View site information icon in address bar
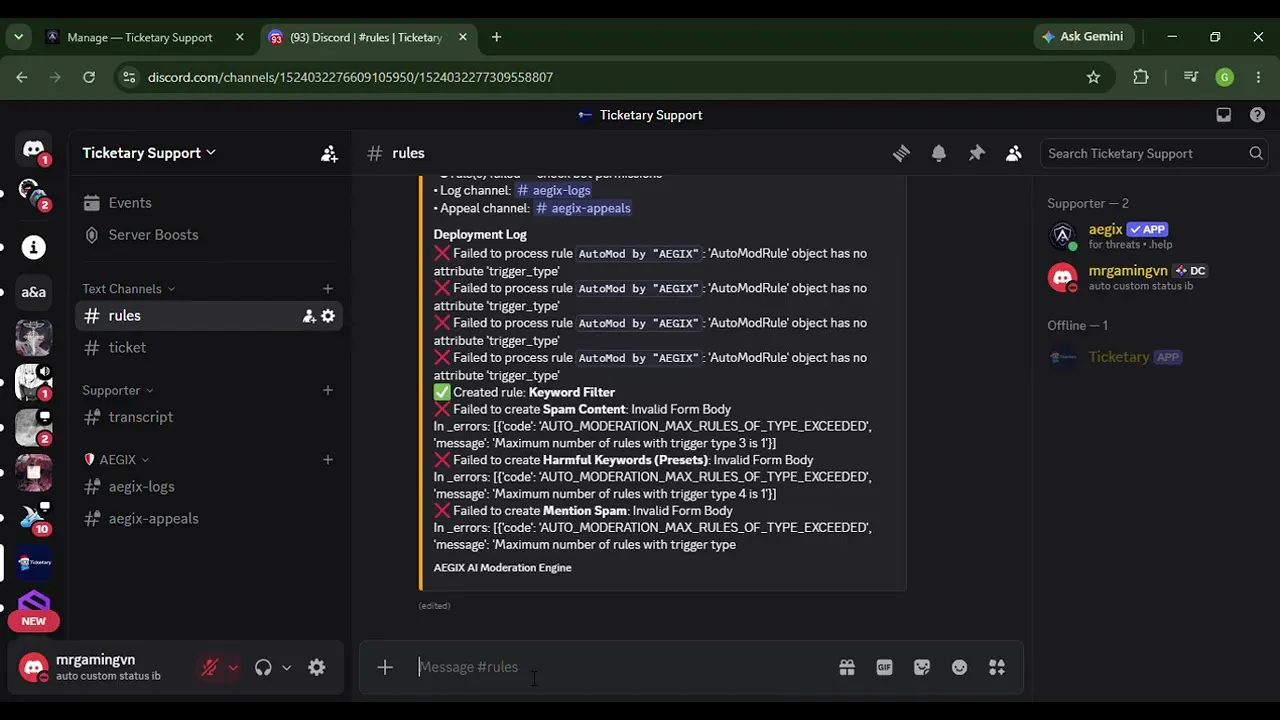 pos(127,77)
